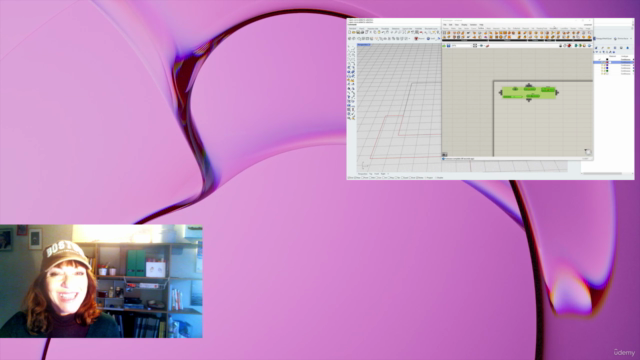The image size is (640, 360).
Task: Click the small widget icon at canvas bottom-left
Action: 444,155
